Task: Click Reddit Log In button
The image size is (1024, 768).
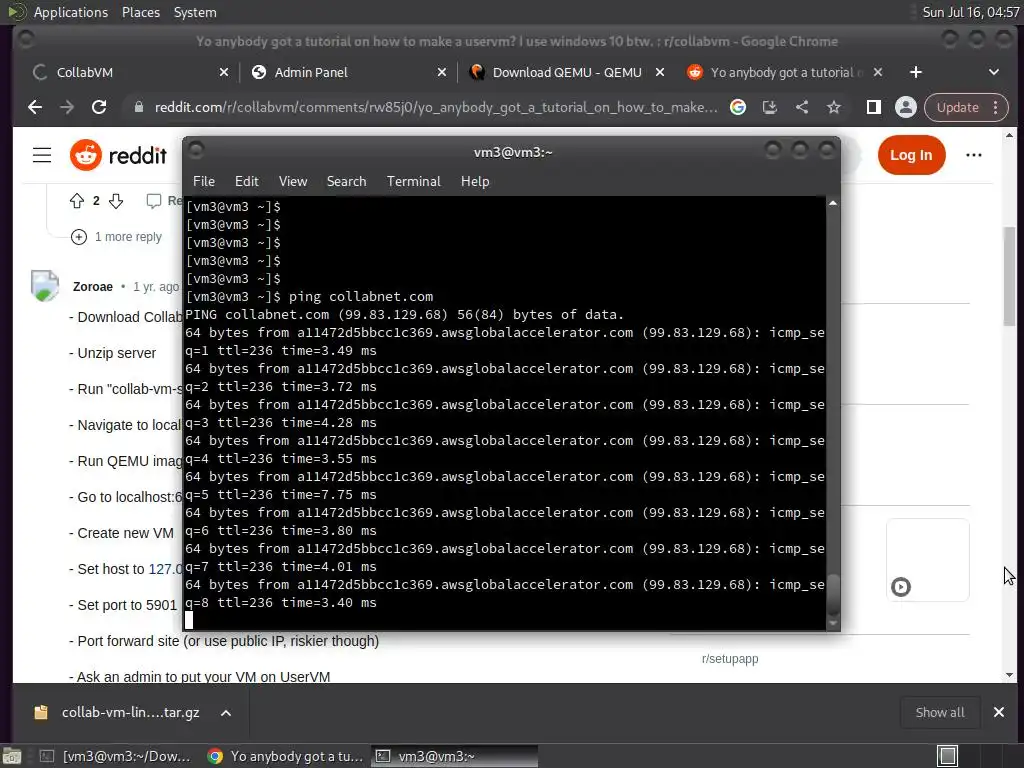Action: 911,155
